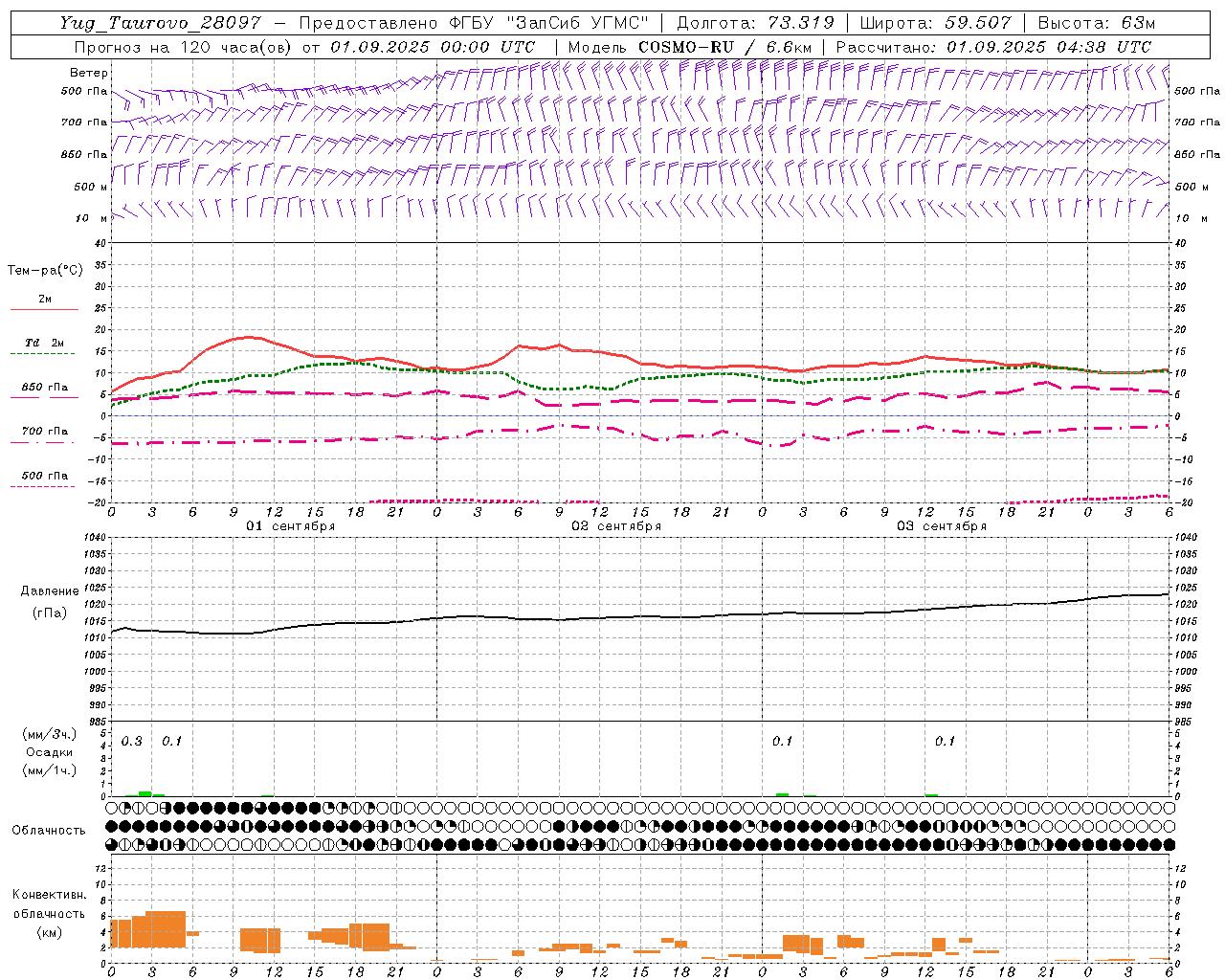Select the Модель COSMO-RU / 6.6км text
This screenshot has width=1225, height=980.
689,47
